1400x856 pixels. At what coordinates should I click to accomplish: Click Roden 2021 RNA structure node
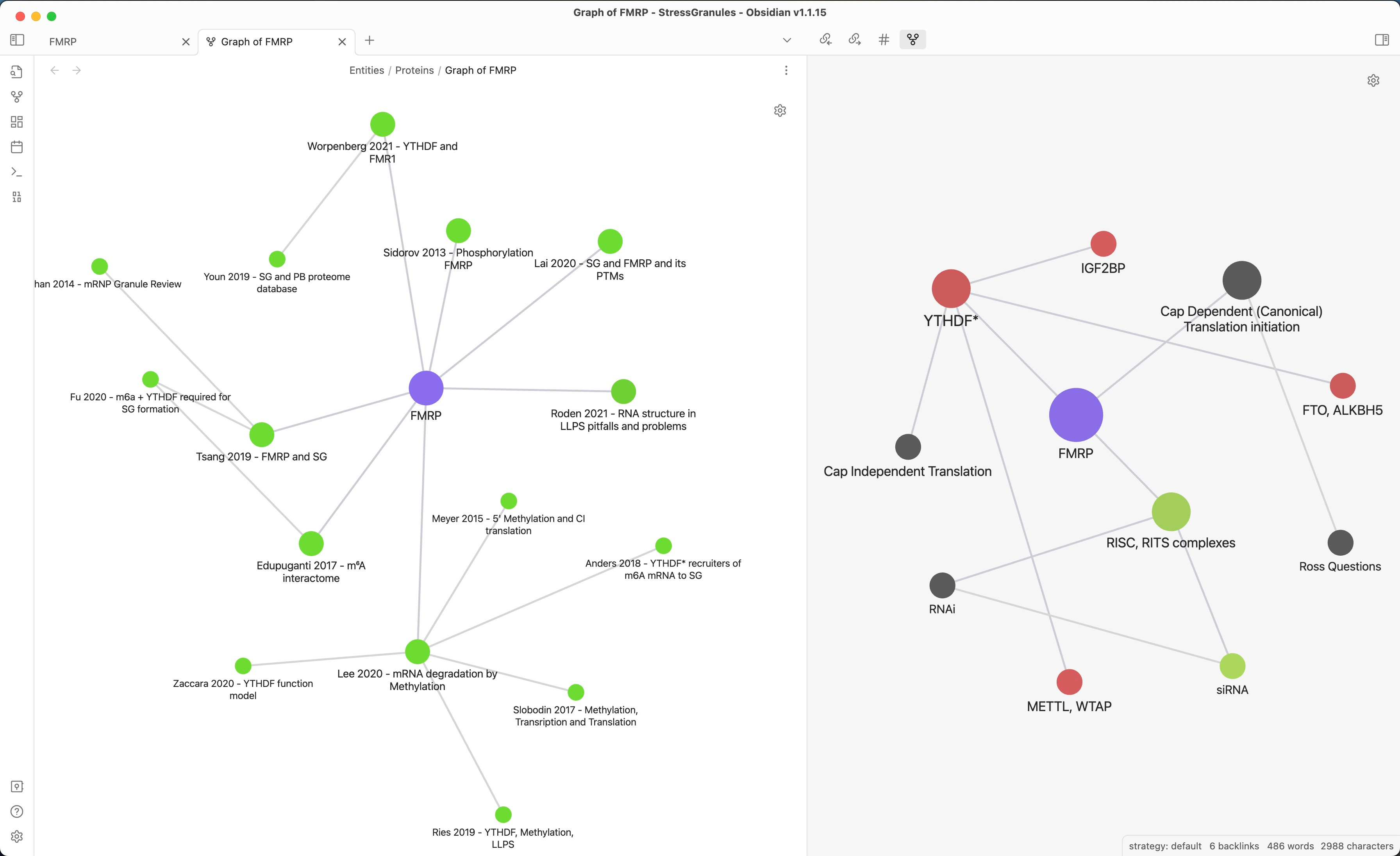click(x=623, y=391)
